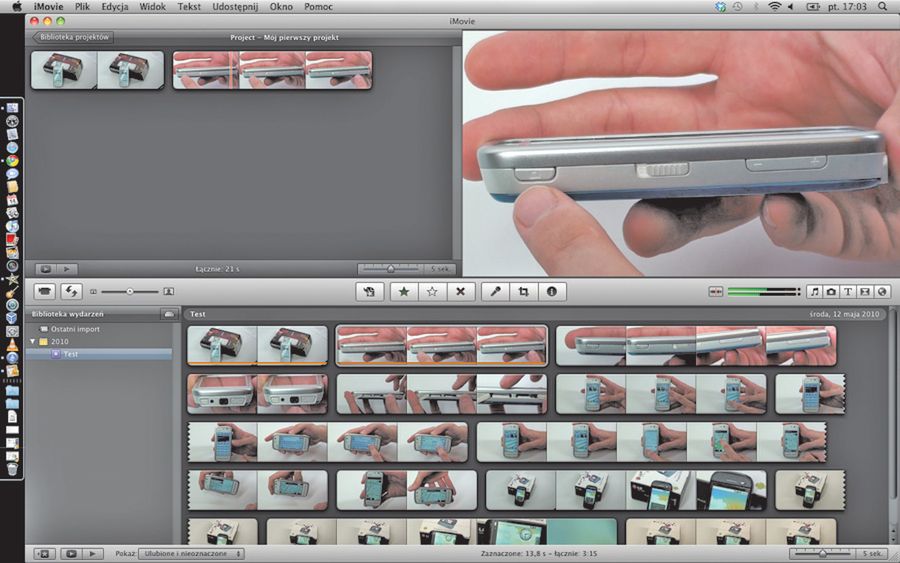The width and height of the screenshot is (900, 563).
Task: Open the music and sound effects browser
Action: 814,292
